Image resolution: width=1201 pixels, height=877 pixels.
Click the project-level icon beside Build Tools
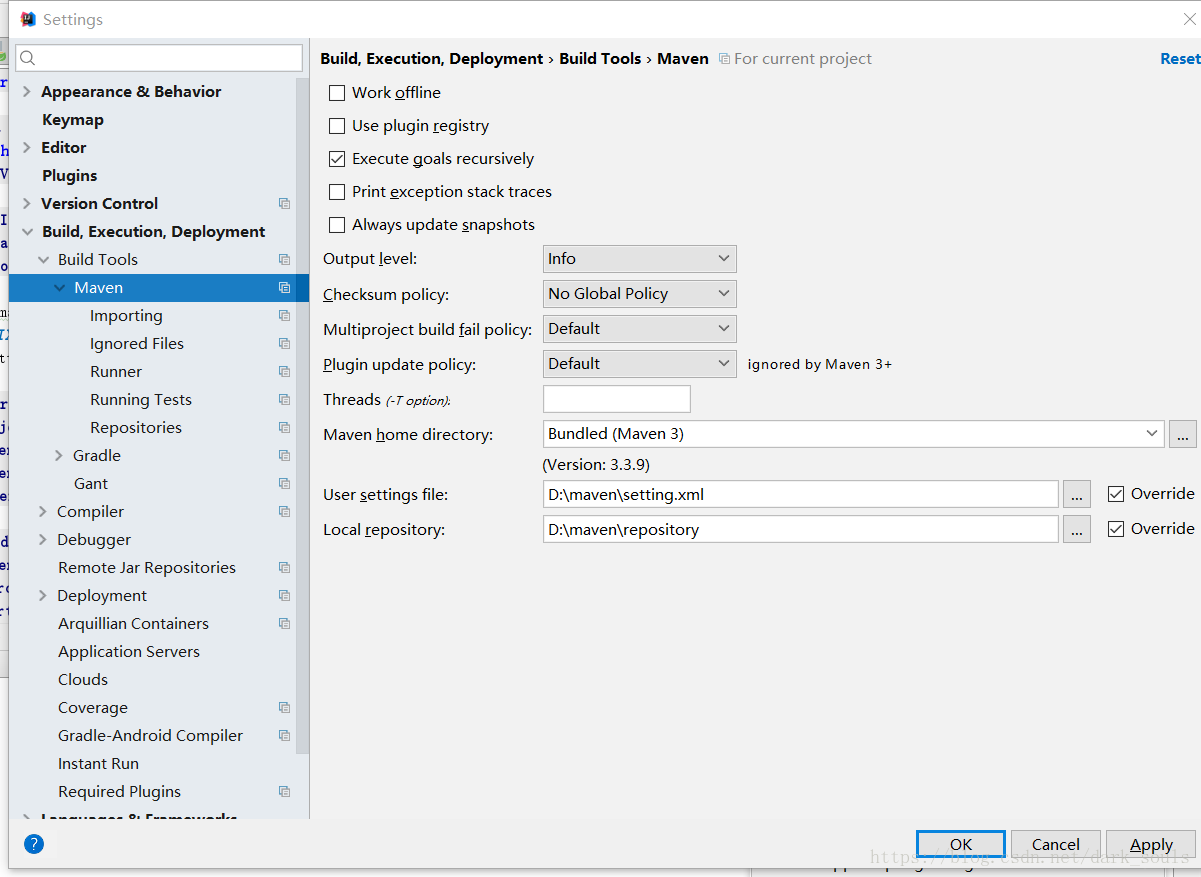284,259
